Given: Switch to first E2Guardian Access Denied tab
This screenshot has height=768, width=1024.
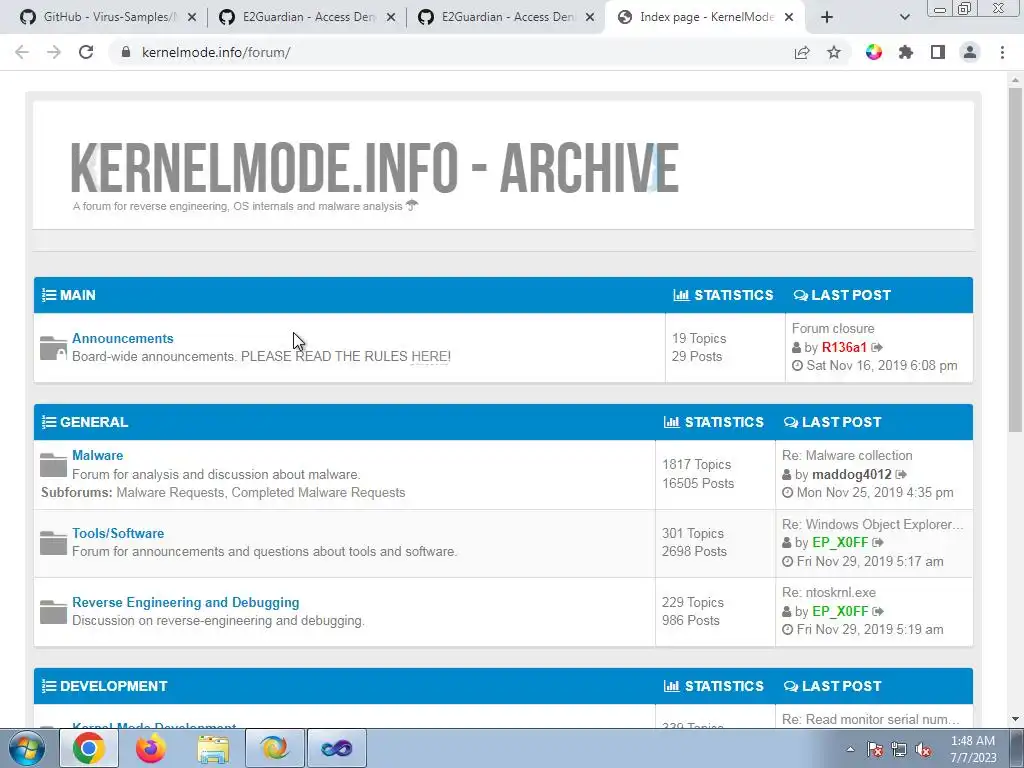Looking at the screenshot, I should (307, 17).
